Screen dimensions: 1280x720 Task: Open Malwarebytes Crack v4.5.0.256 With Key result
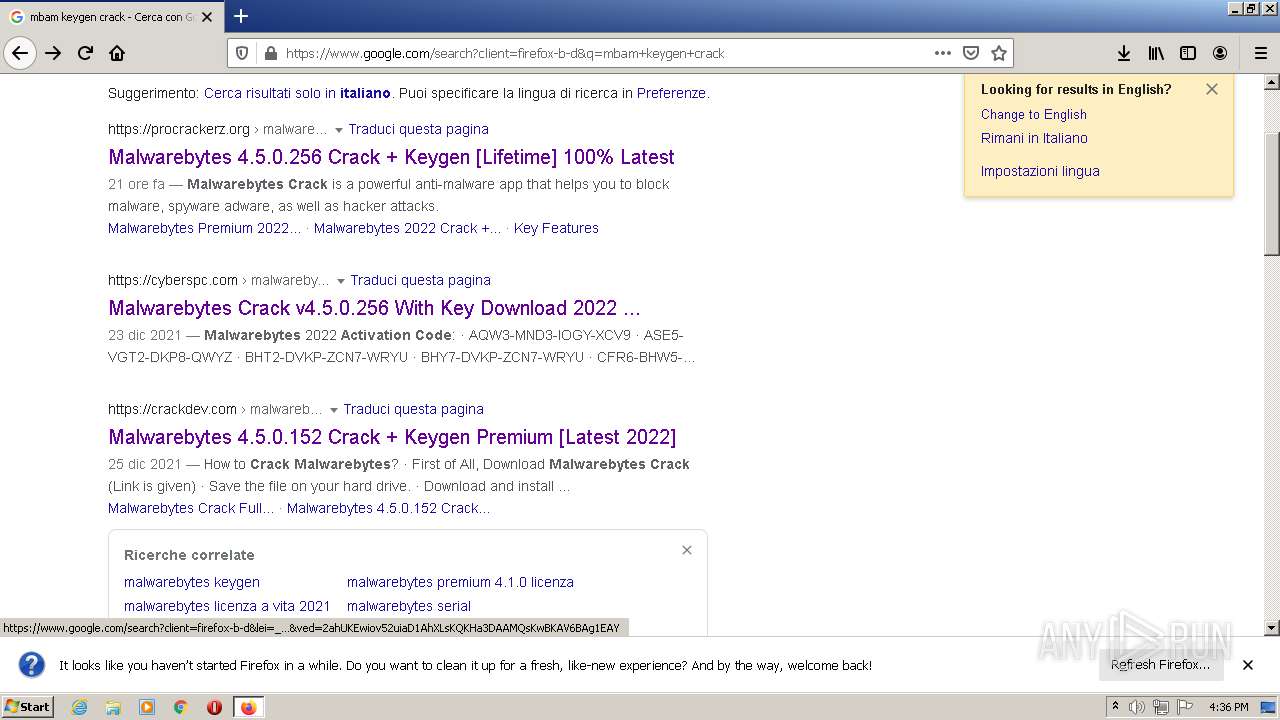[374, 308]
